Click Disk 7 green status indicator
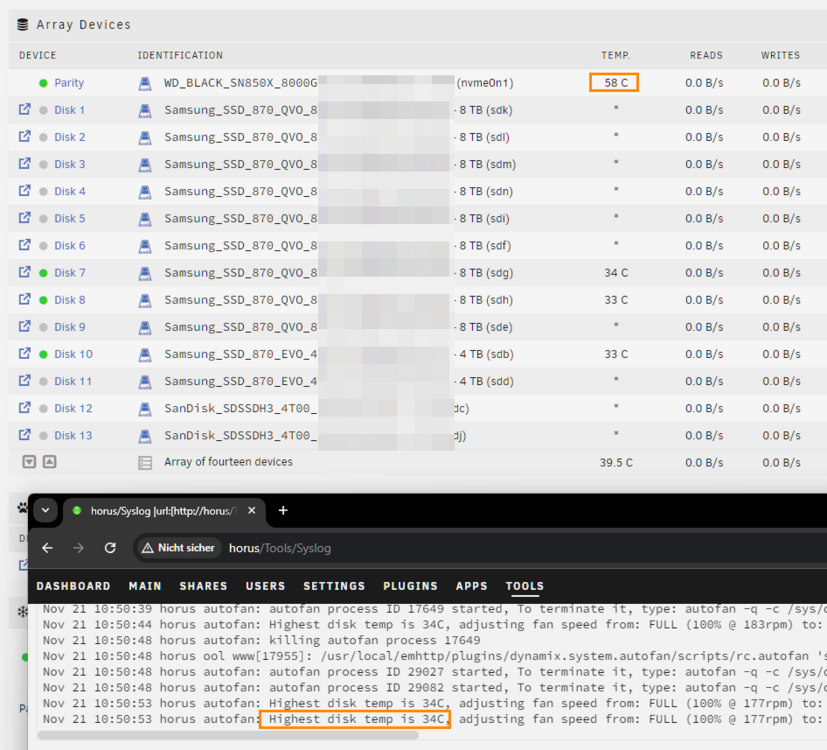Viewport: 827px width, 750px height. 43,273
